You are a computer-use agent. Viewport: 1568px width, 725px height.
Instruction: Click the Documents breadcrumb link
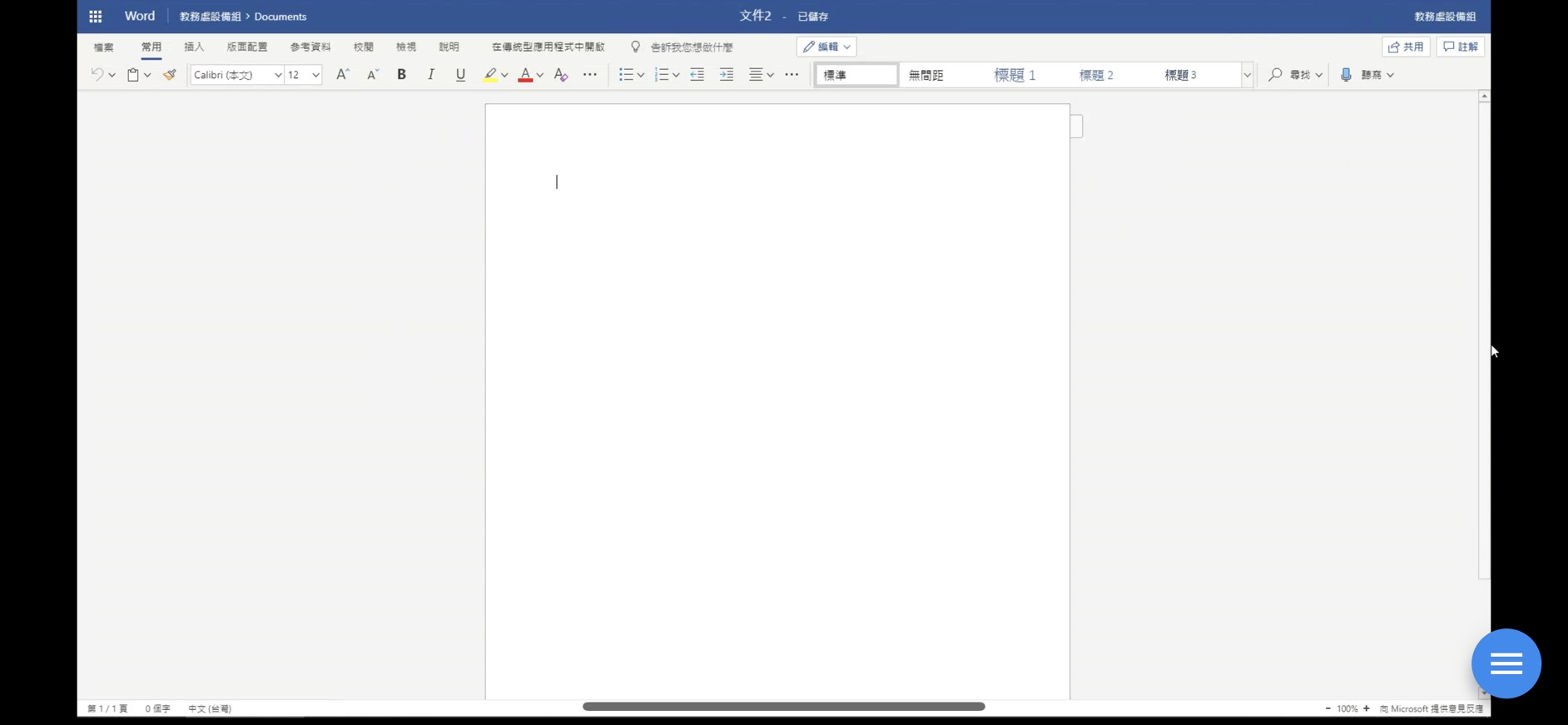click(x=280, y=17)
